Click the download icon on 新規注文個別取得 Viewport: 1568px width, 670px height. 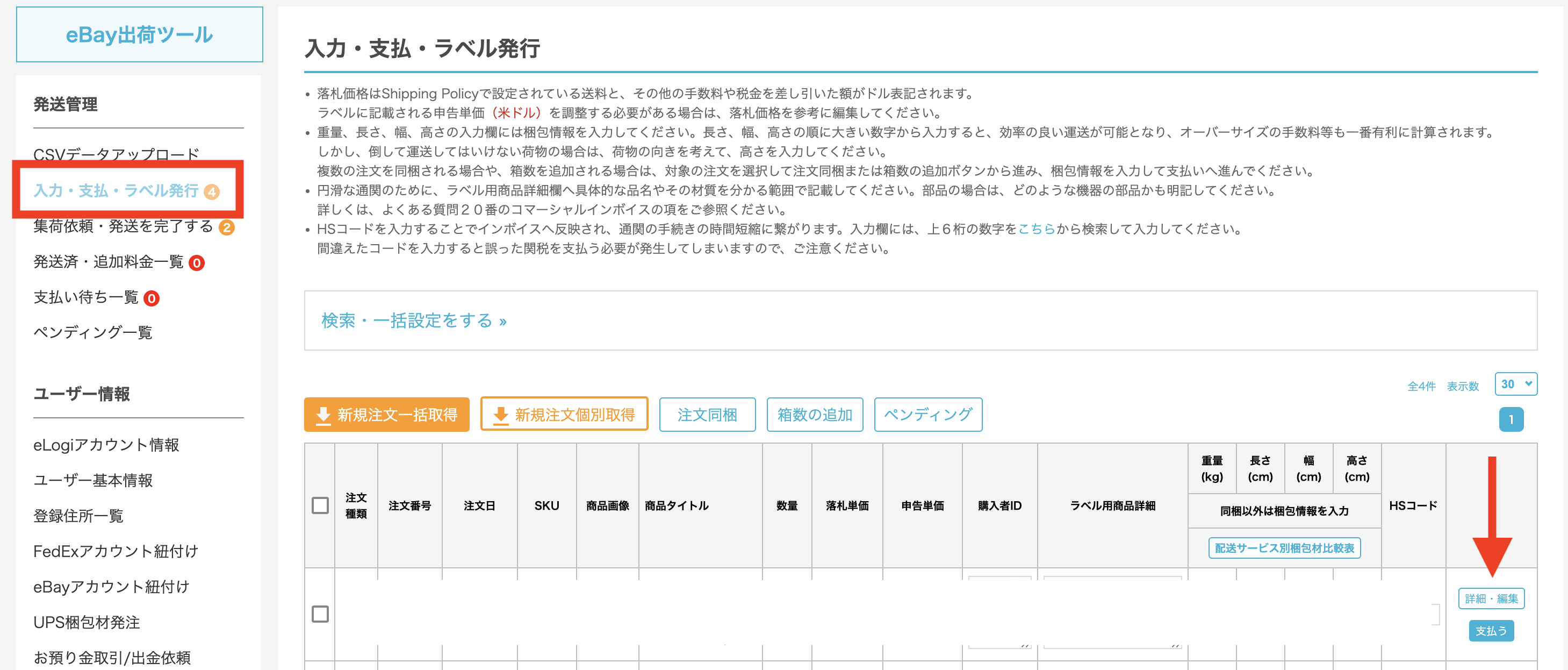[x=500, y=416]
